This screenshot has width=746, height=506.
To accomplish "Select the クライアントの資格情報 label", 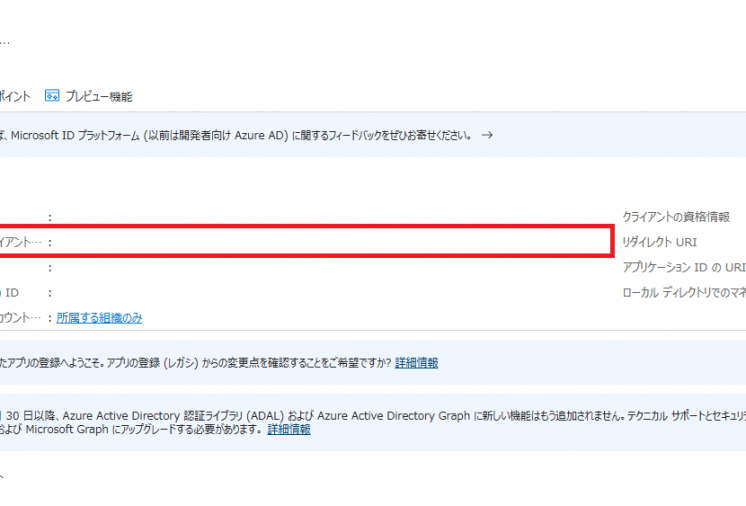I will point(676,217).
